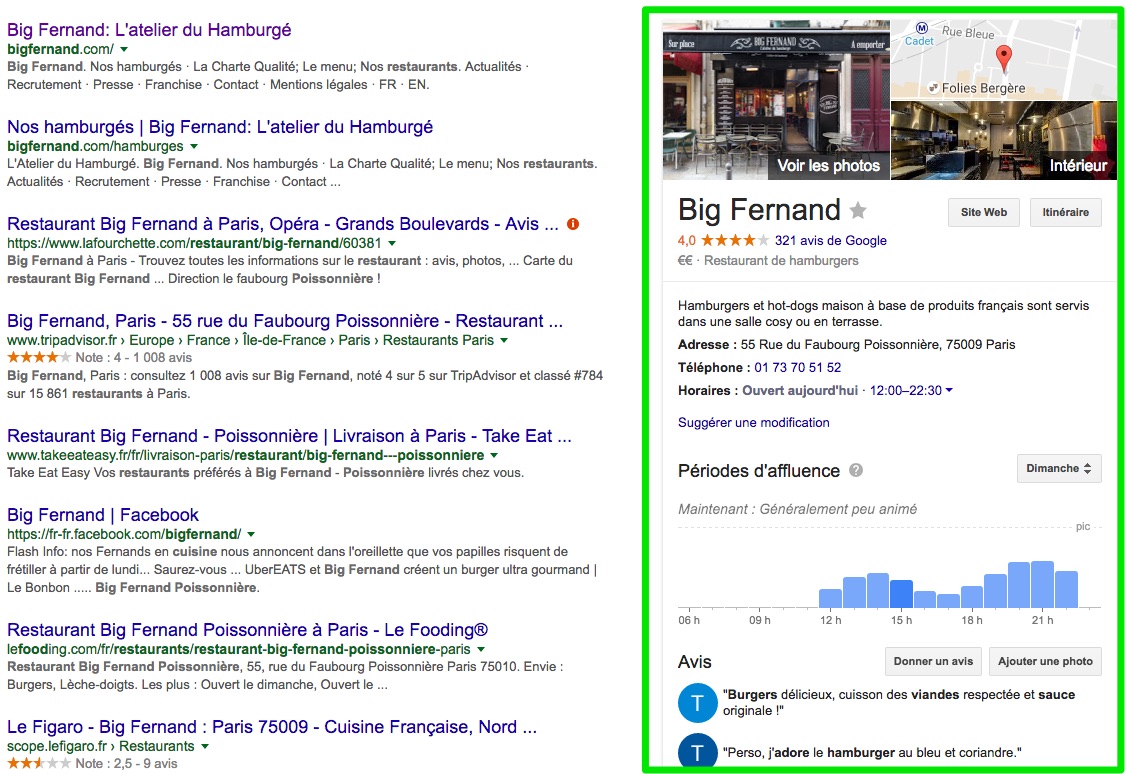Image resolution: width=1125 pixels, height=774 pixels.
Task: Click the "Ouvert aujourd'hui" hours text
Action: [x=800, y=390]
